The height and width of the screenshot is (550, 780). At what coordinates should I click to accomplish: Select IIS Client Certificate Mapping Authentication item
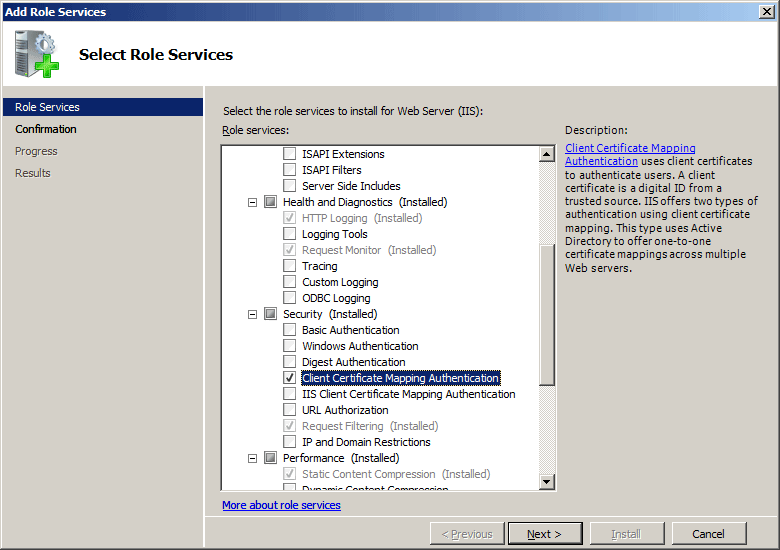tap(408, 394)
